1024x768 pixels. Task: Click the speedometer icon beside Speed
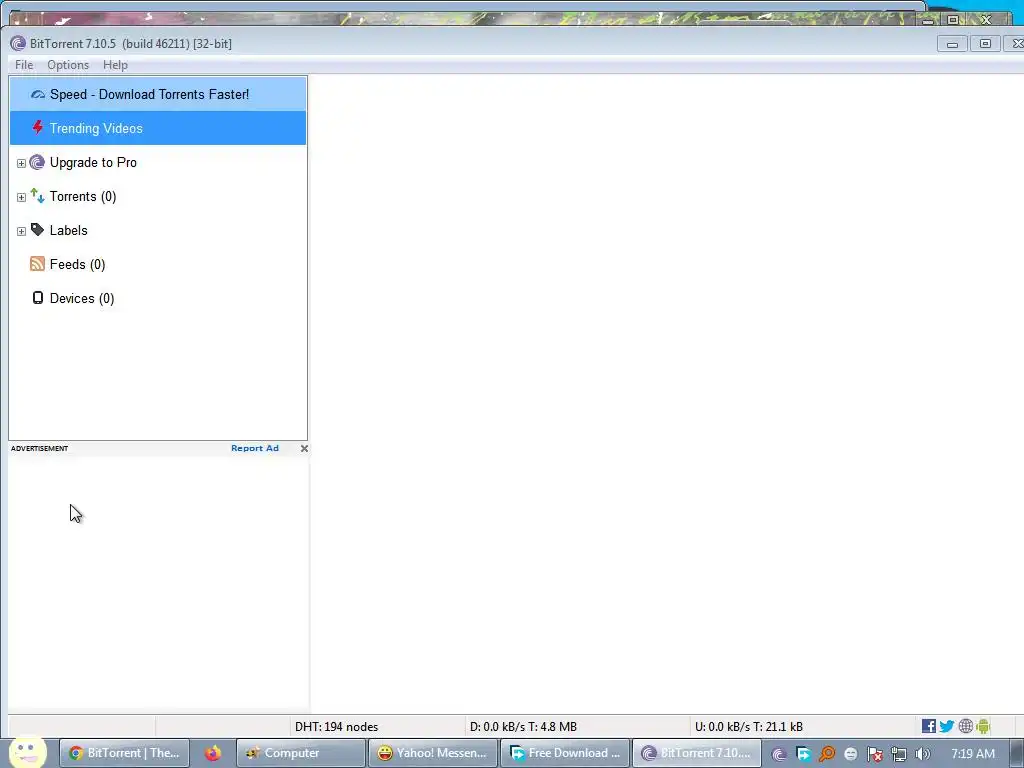(x=37, y=94)
